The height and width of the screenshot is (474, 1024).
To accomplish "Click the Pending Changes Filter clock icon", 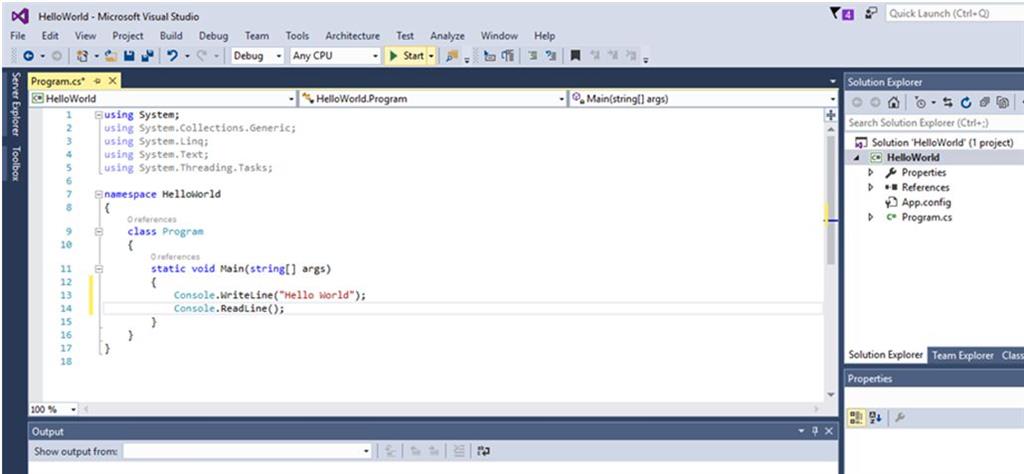I will (920, 103).
